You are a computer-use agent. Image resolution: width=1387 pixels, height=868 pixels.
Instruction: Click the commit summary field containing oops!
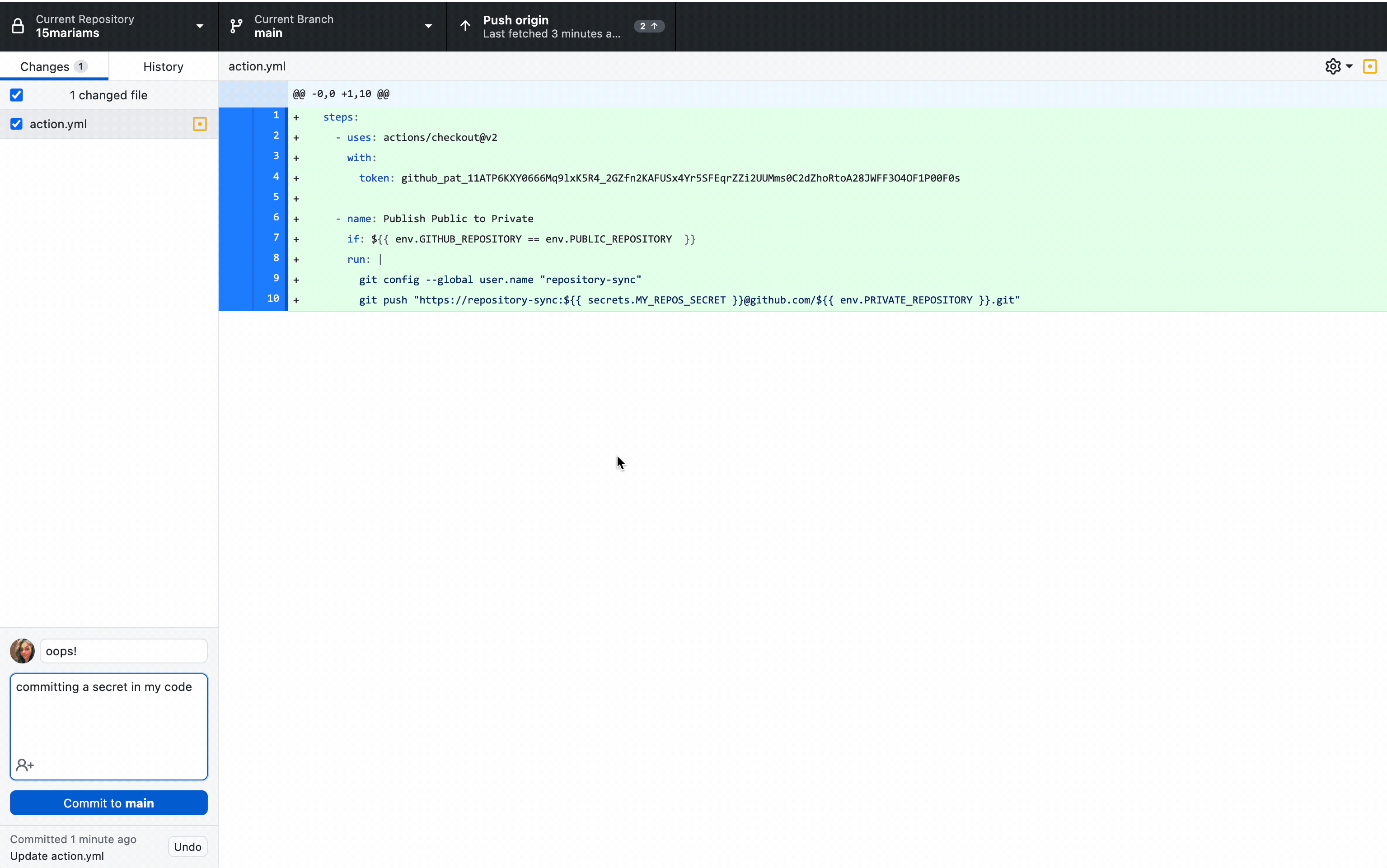coord(123,651)
